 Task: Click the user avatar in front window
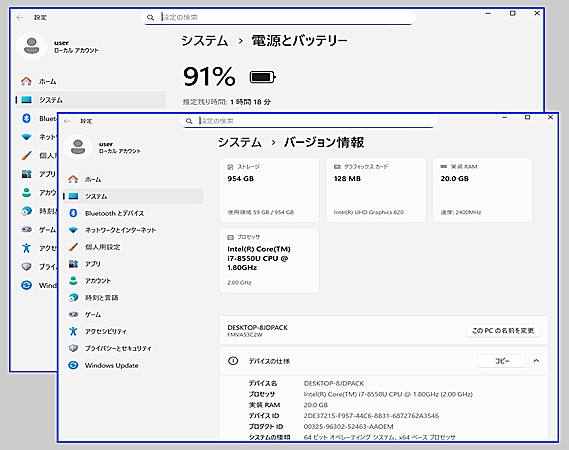tap(78, 147)
